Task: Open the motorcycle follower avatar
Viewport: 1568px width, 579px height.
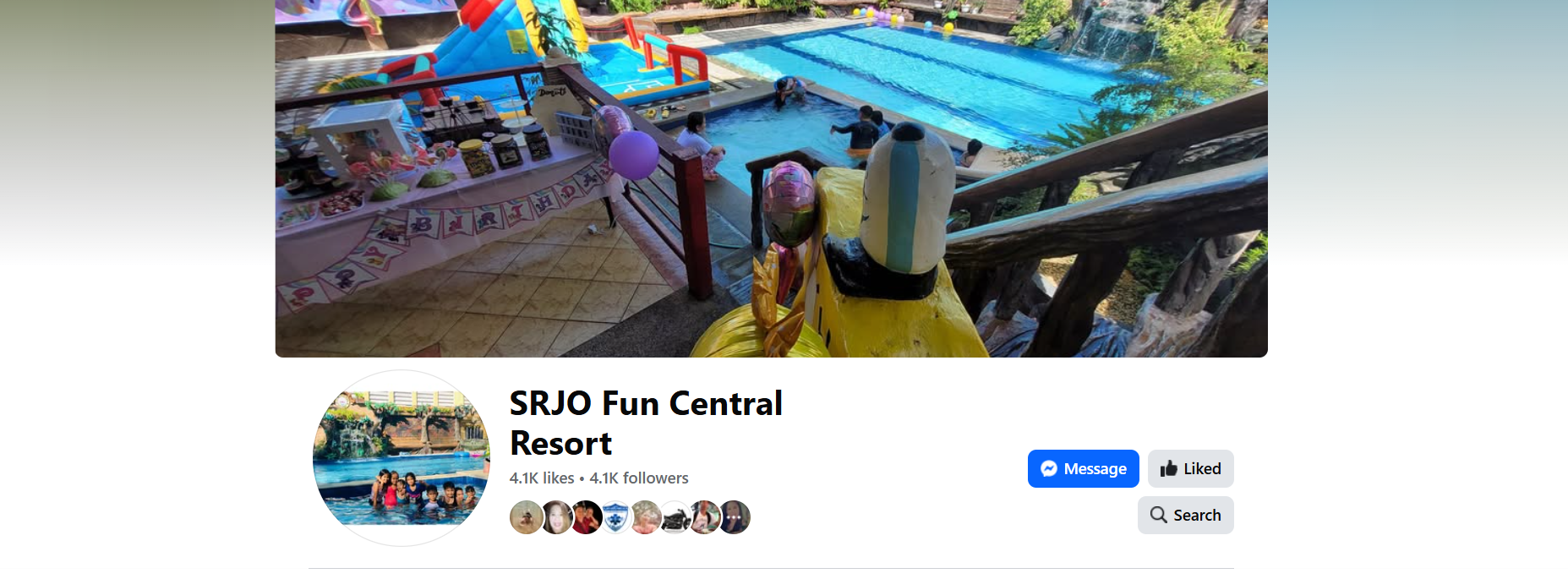Action: click(x=675, y=517)
